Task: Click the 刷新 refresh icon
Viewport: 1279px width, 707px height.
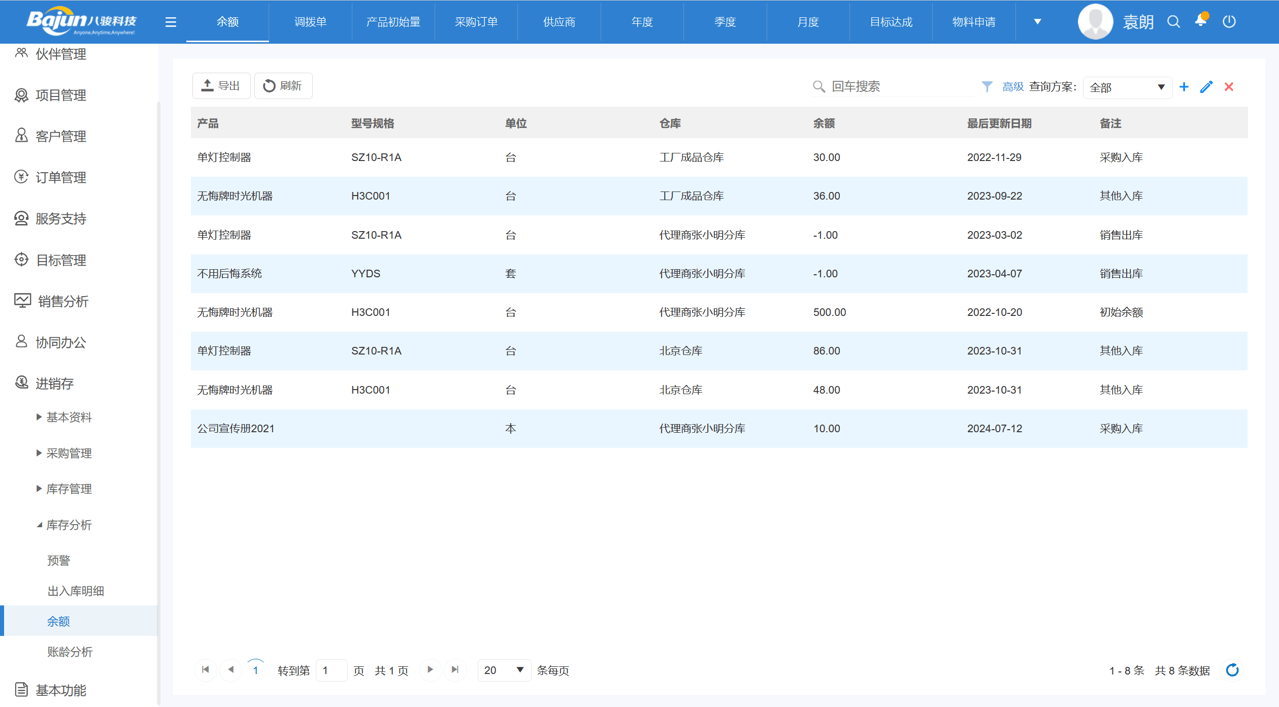Action: coord(283,86)
